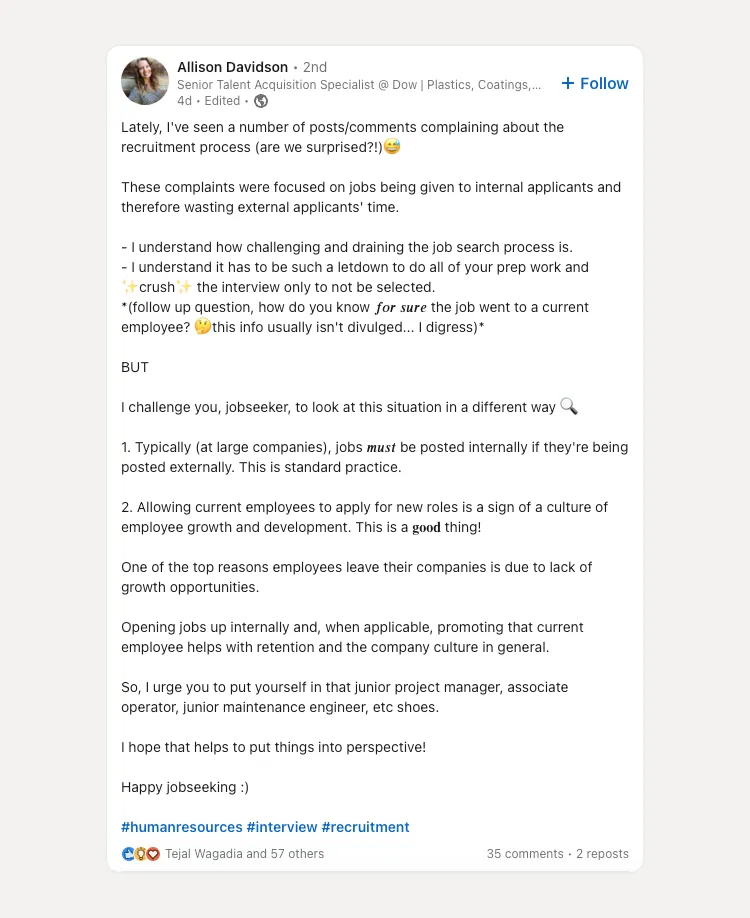Open the #humanresources hashtag
Image resolution: width=750 pixels, height=918 pixels.
point(179,827)
